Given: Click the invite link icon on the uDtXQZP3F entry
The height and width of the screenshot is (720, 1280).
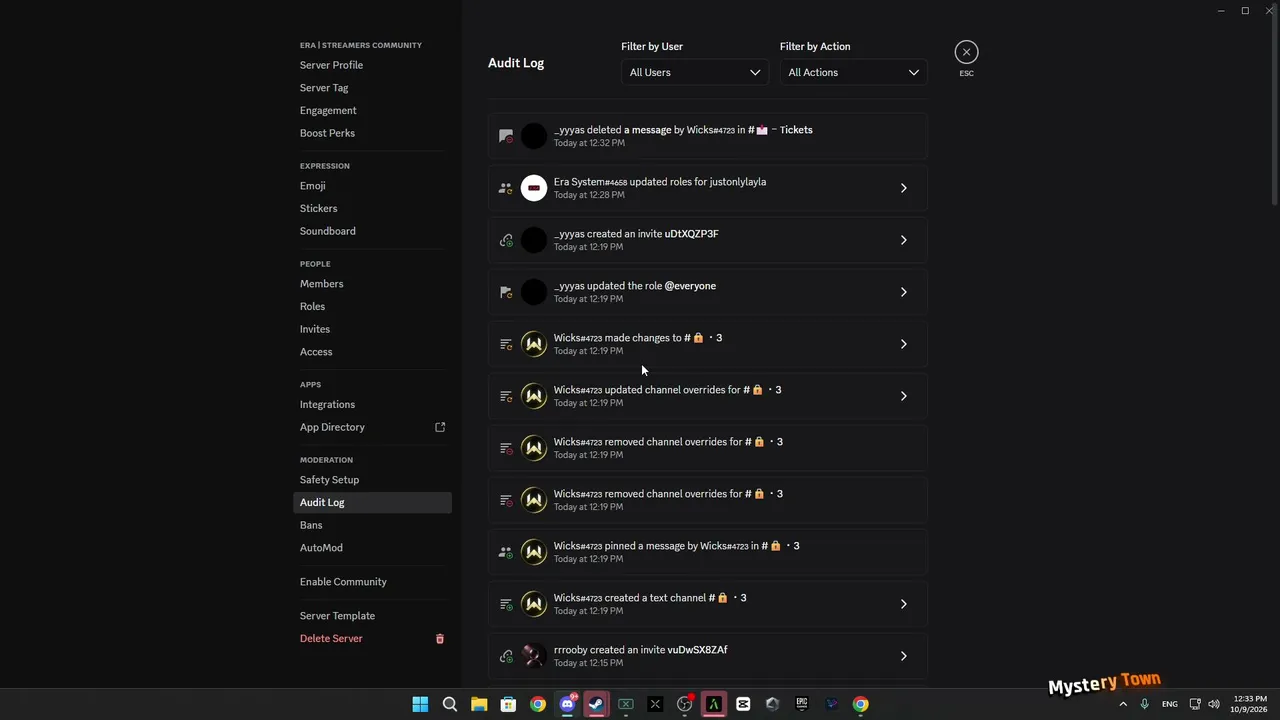Looking at the screenshot, I should pyautogui.click(x=506, y=240).
